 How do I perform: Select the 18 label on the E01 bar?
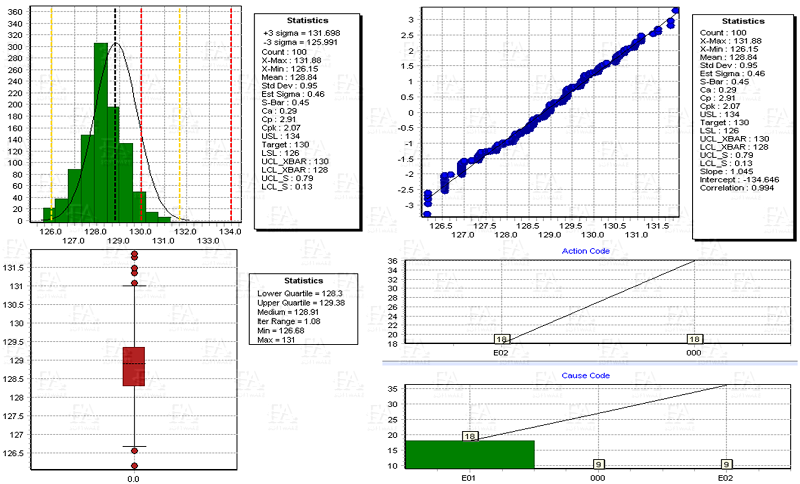pyautogui.click(x=471, y=436)
